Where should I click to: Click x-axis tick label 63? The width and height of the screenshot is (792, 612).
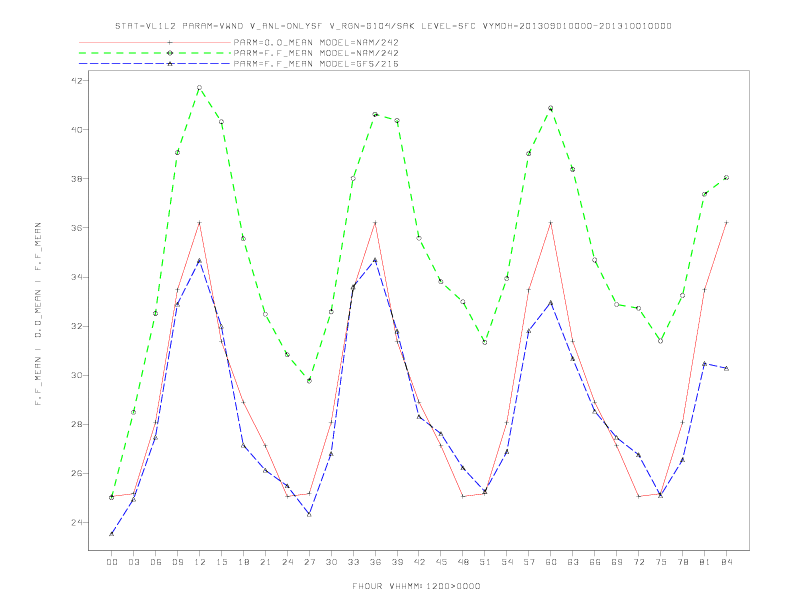[573, 562]
